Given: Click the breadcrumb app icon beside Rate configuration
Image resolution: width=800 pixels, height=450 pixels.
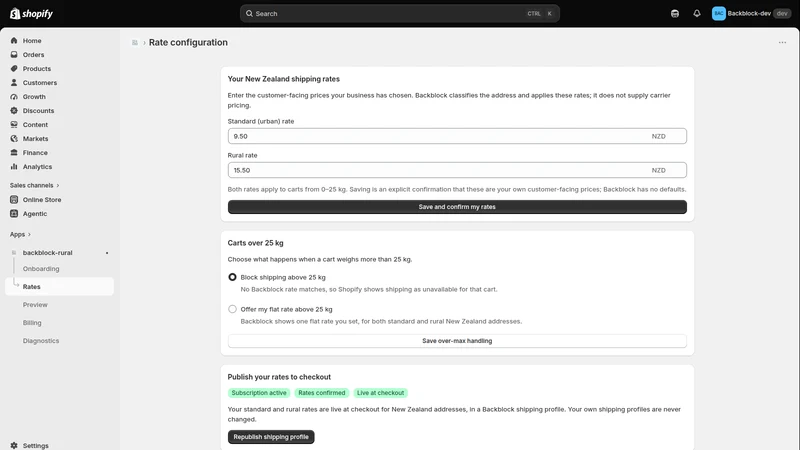Looking at the screenshot, I should (x=135, y=43).
